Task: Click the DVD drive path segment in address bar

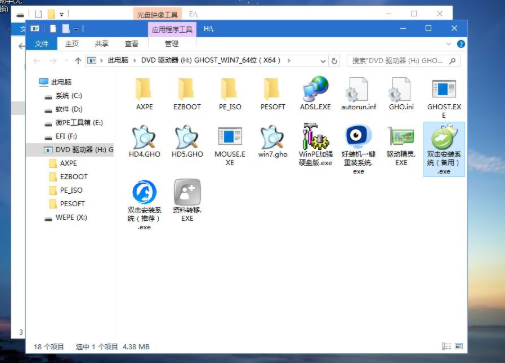Action: coord(211,61)
